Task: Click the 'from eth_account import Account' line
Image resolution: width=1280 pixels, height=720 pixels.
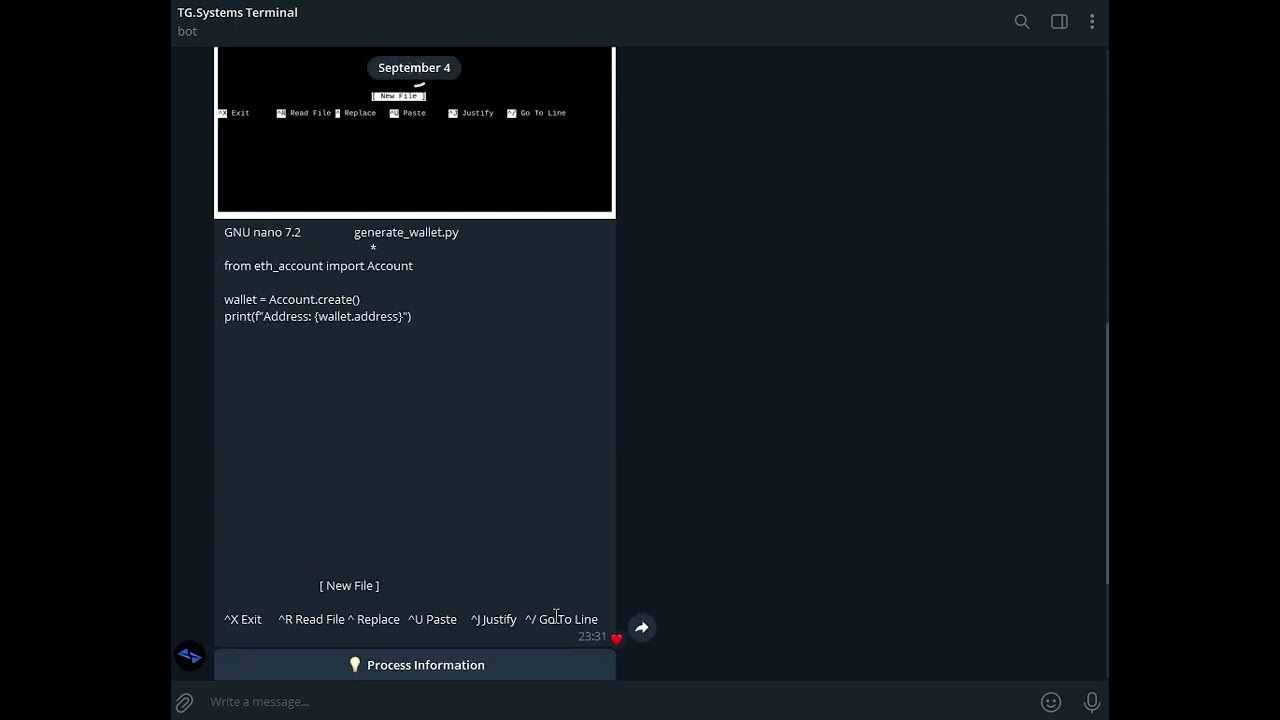Action: point(318,266)
